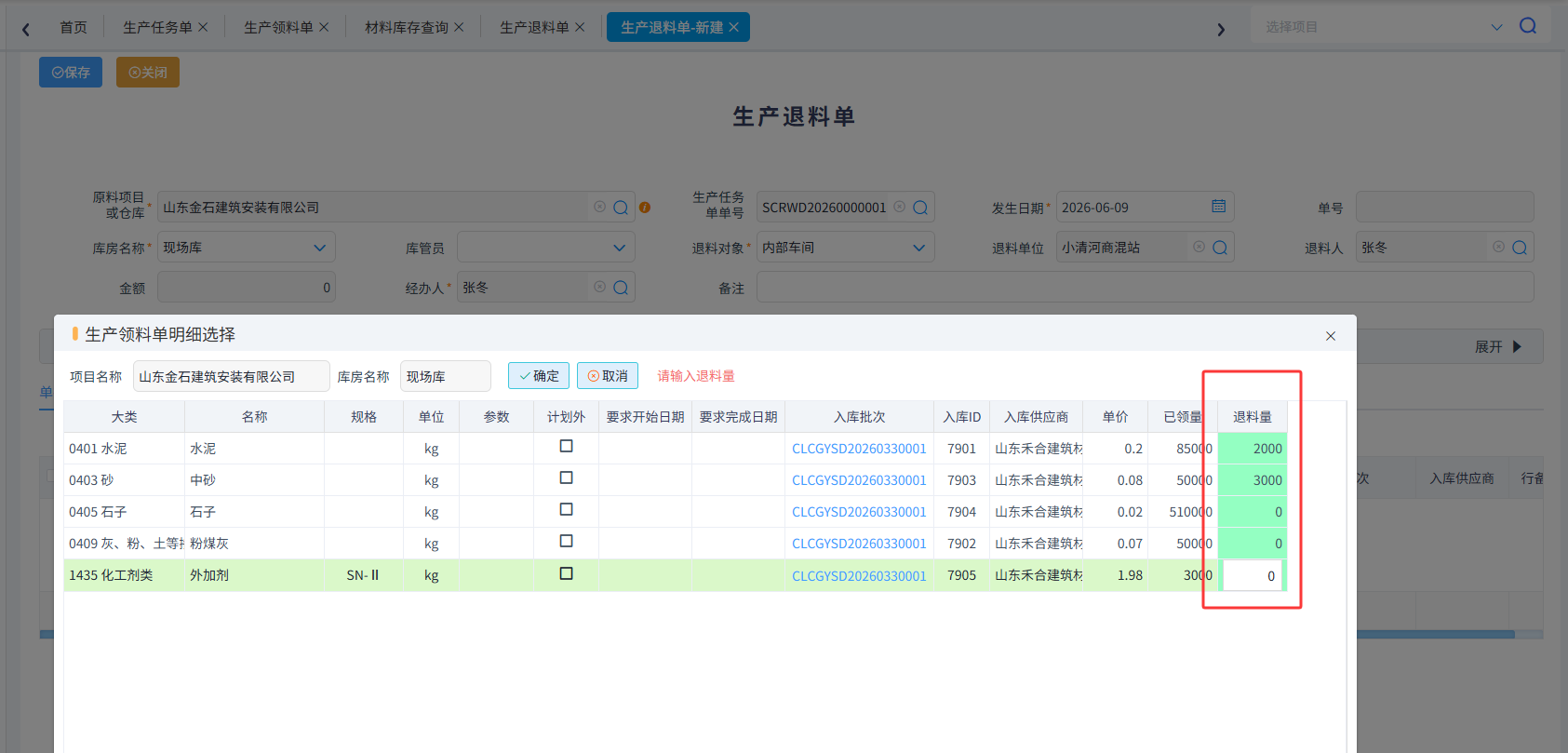Open the calendar icon for 发生日期
The image size is (1568, 753).
tap(1219, 207)
